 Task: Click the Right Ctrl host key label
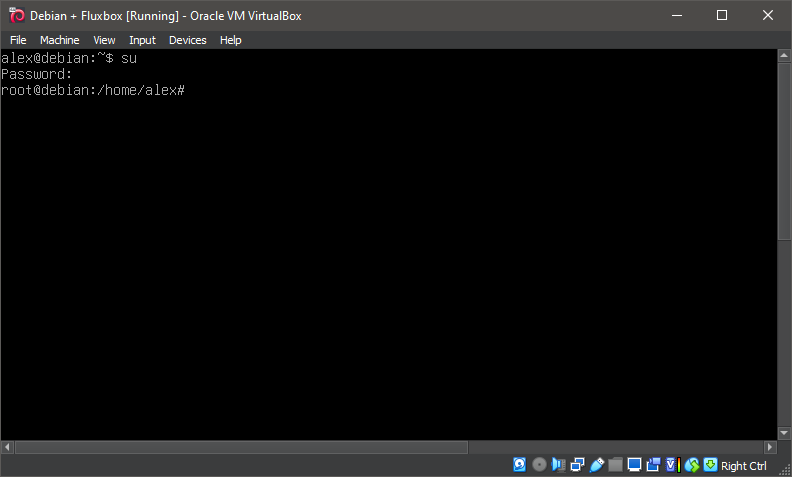[744, 466]
